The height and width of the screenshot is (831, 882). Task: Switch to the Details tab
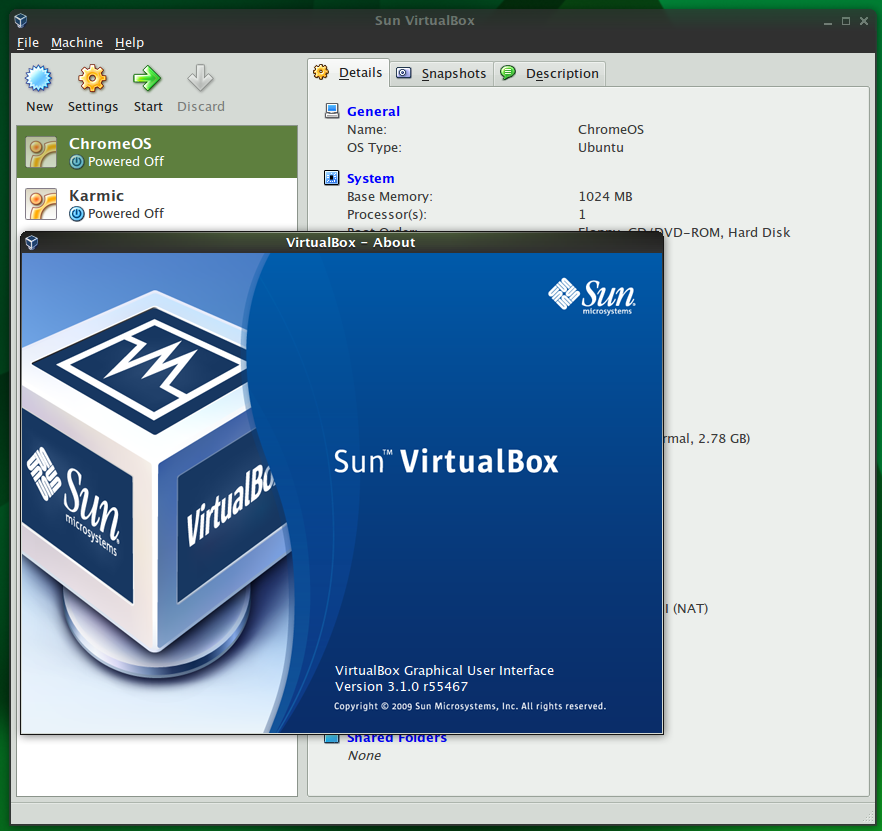pyautogui.click(x=348, y=73)
